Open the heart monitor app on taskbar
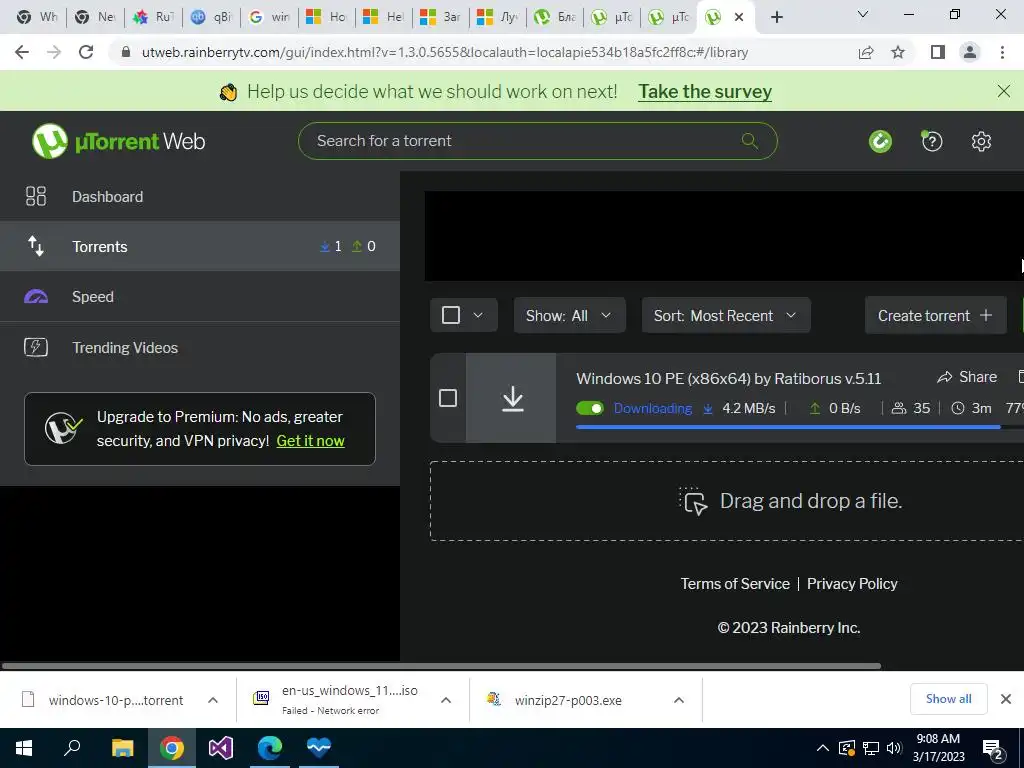 coord(319,748)
